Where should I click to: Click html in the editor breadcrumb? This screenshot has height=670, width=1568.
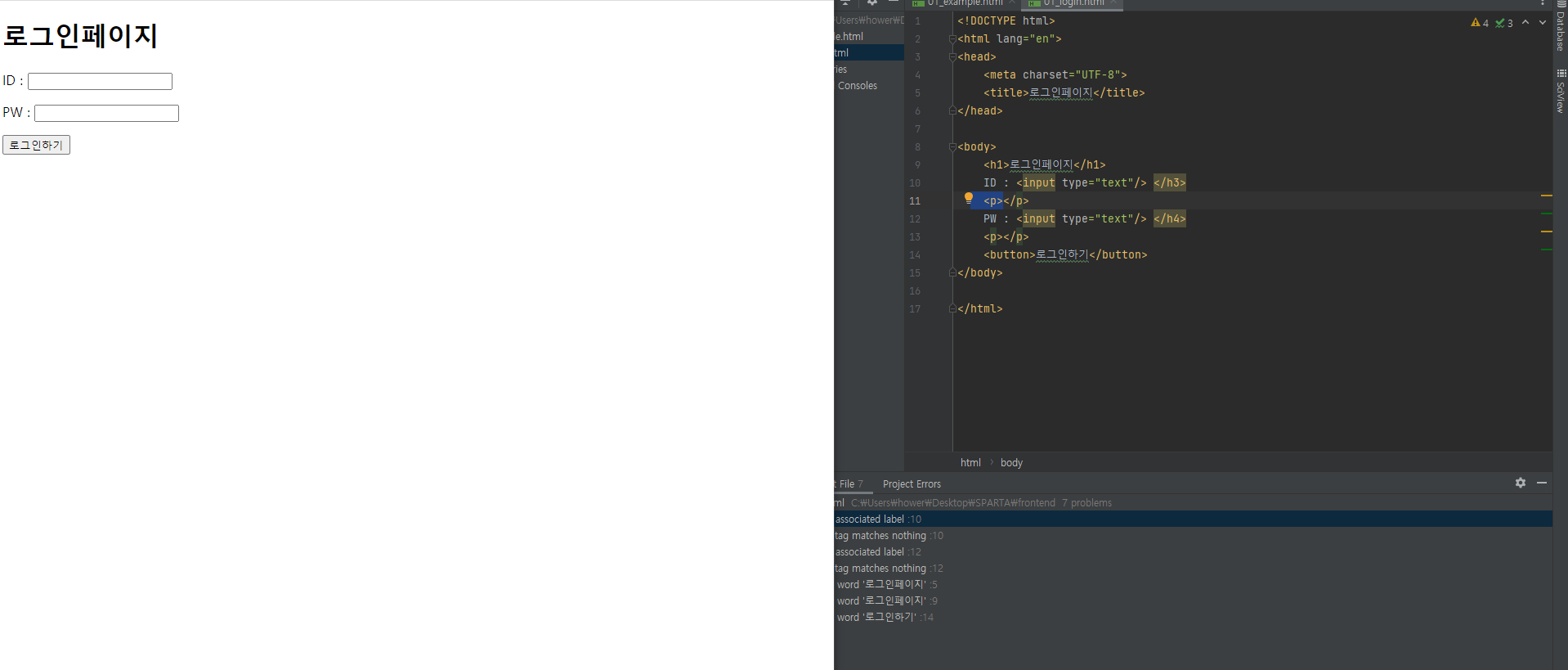click(x=970, y=463)
